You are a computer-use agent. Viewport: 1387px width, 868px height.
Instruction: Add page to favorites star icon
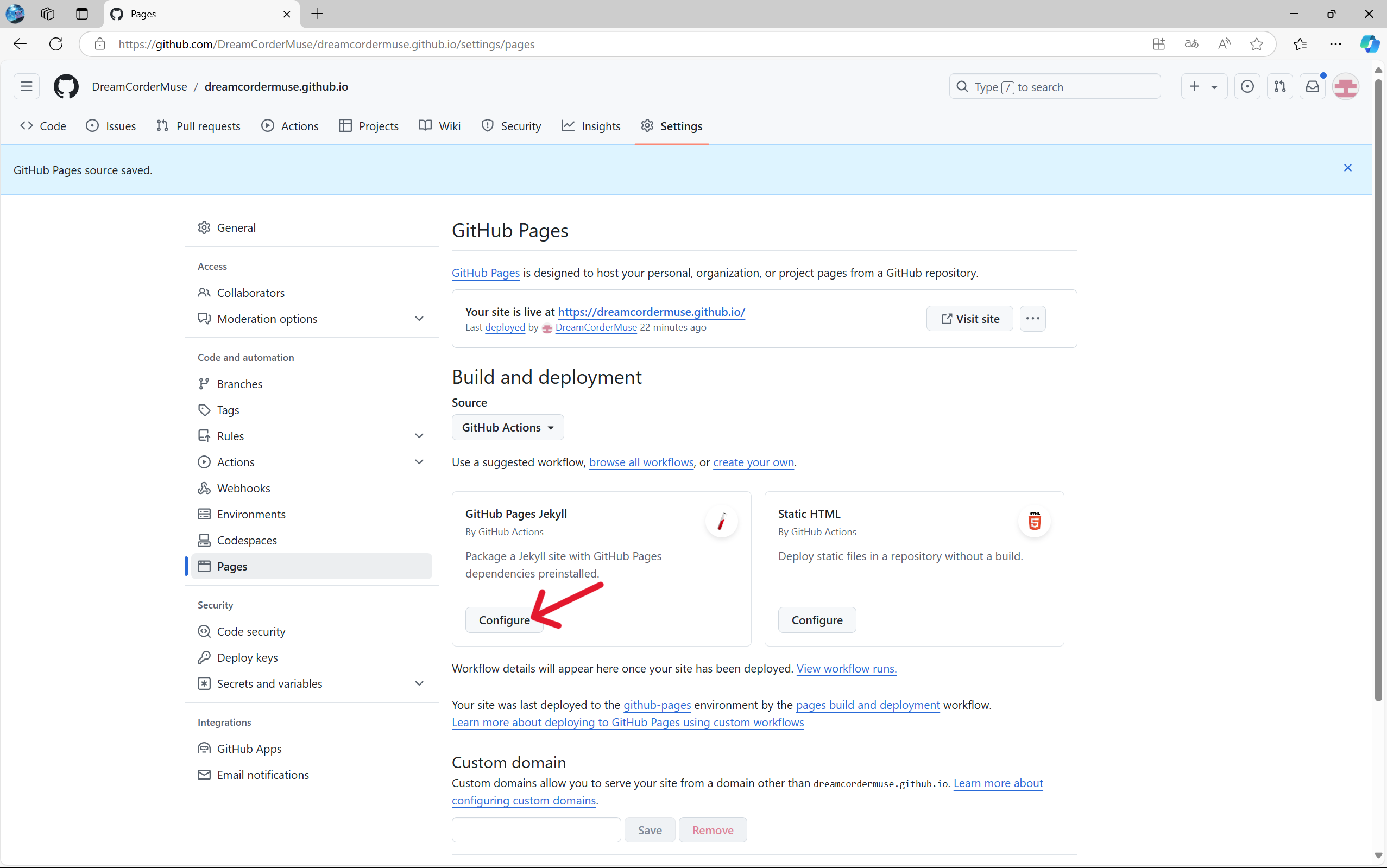click(x=1257, y=44)
